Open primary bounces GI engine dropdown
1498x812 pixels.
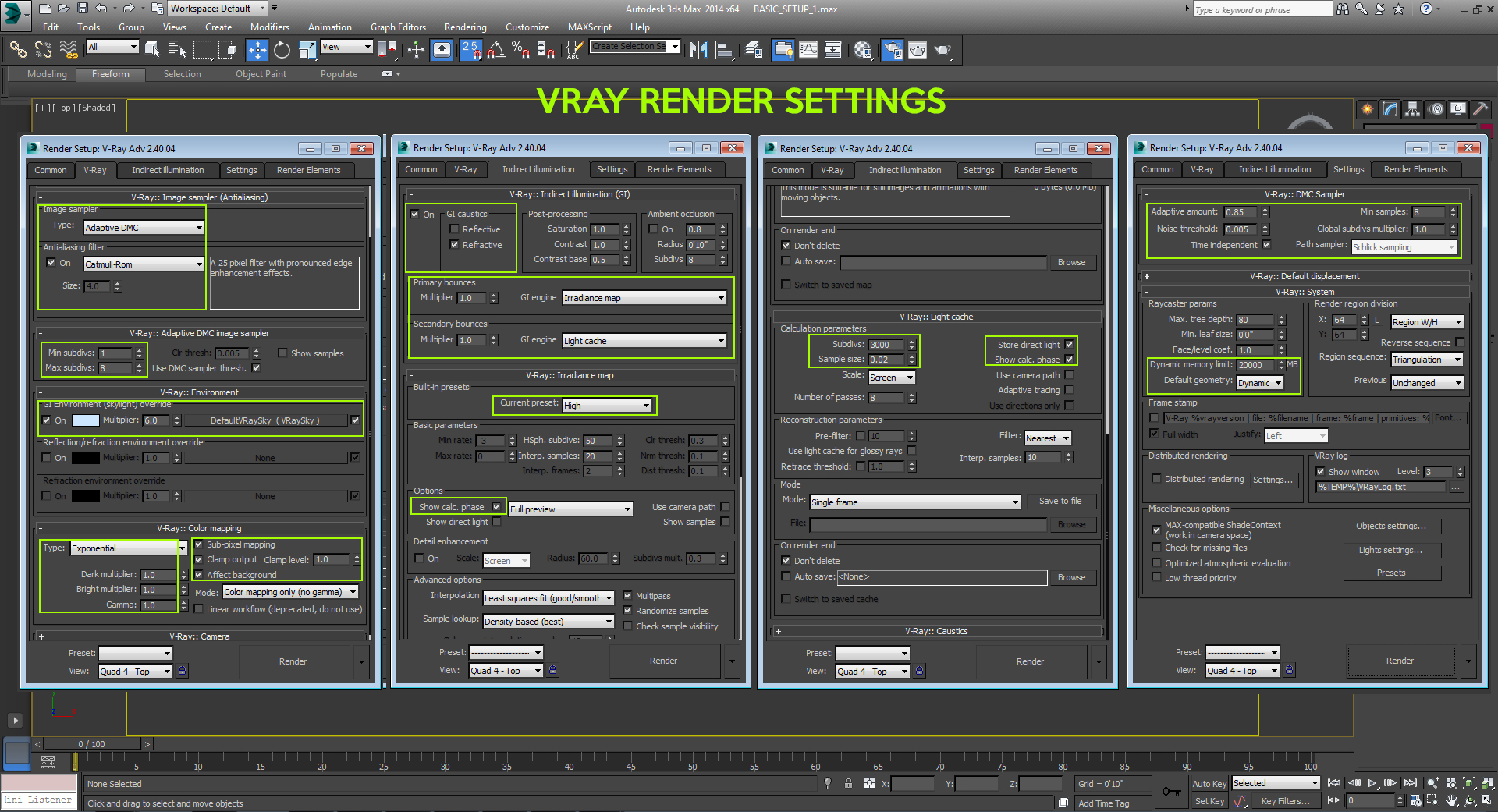coord(644,298)
